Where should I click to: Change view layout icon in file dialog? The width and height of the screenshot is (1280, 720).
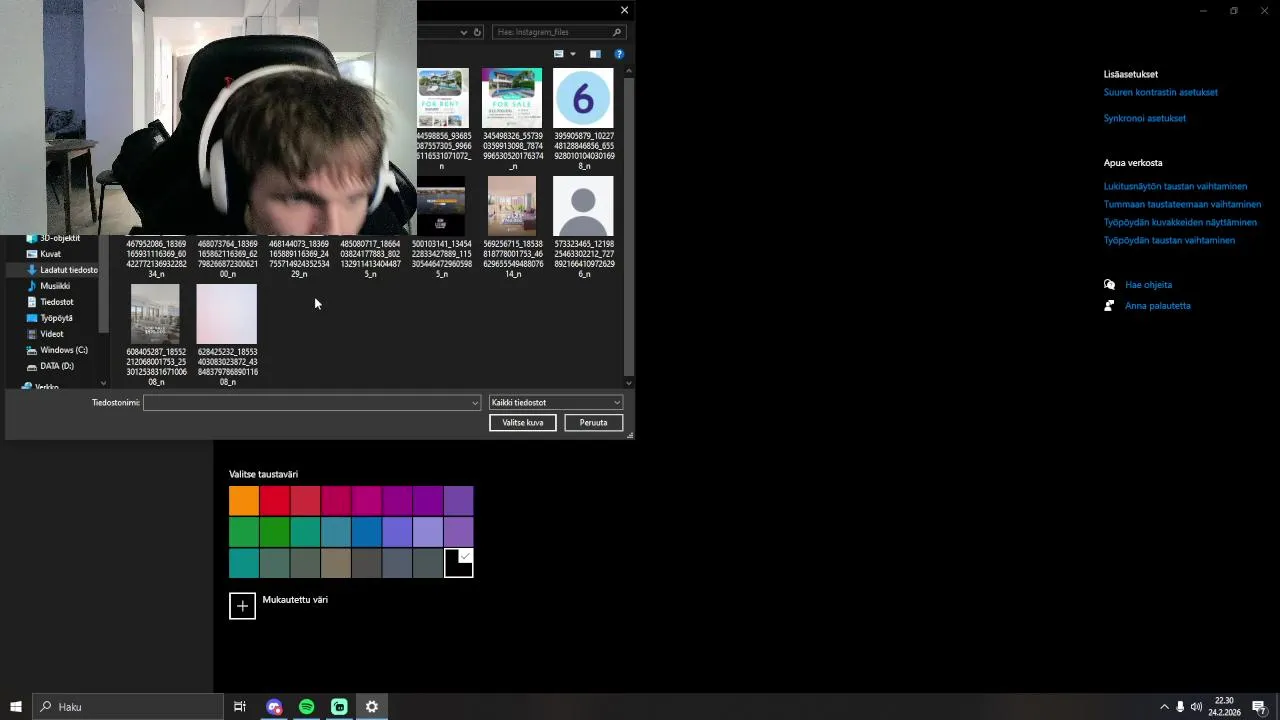coord(559,54)
